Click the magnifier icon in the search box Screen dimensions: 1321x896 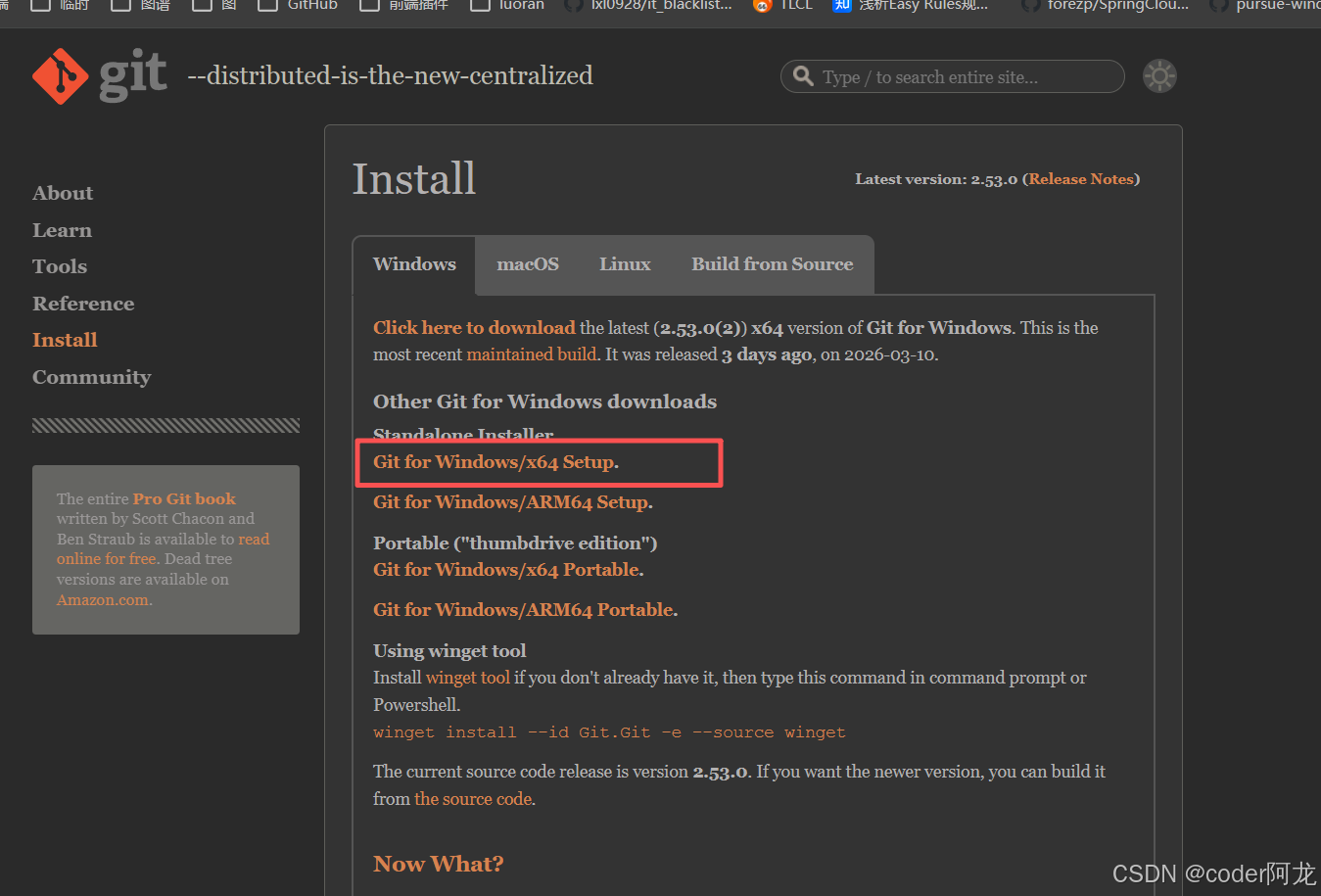coord(803,76)
